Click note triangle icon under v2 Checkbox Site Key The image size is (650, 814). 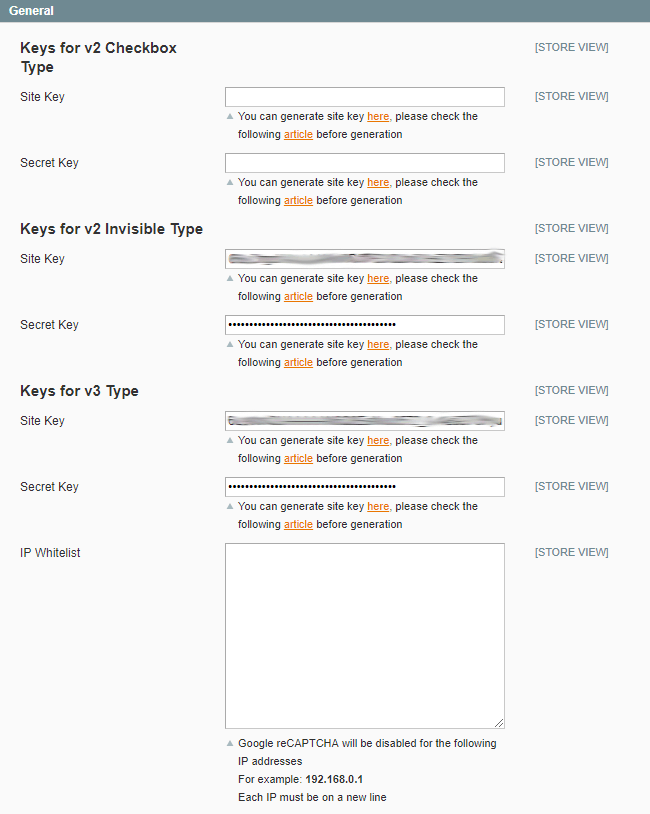229,117
